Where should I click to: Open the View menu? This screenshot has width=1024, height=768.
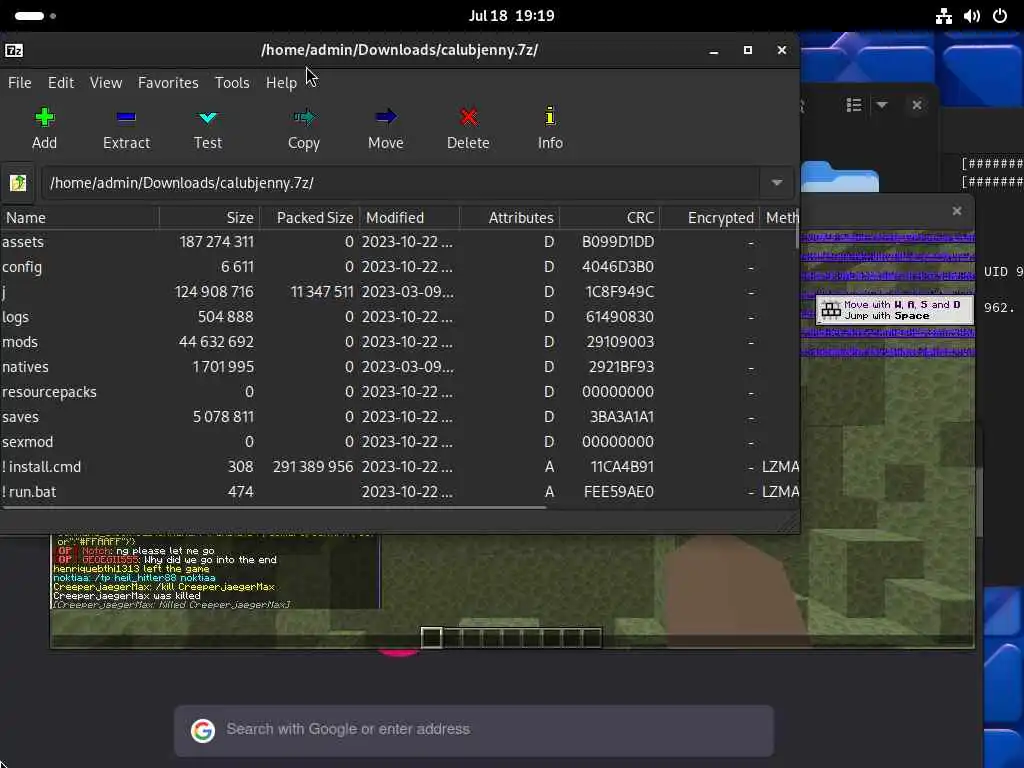pos(106,83)
